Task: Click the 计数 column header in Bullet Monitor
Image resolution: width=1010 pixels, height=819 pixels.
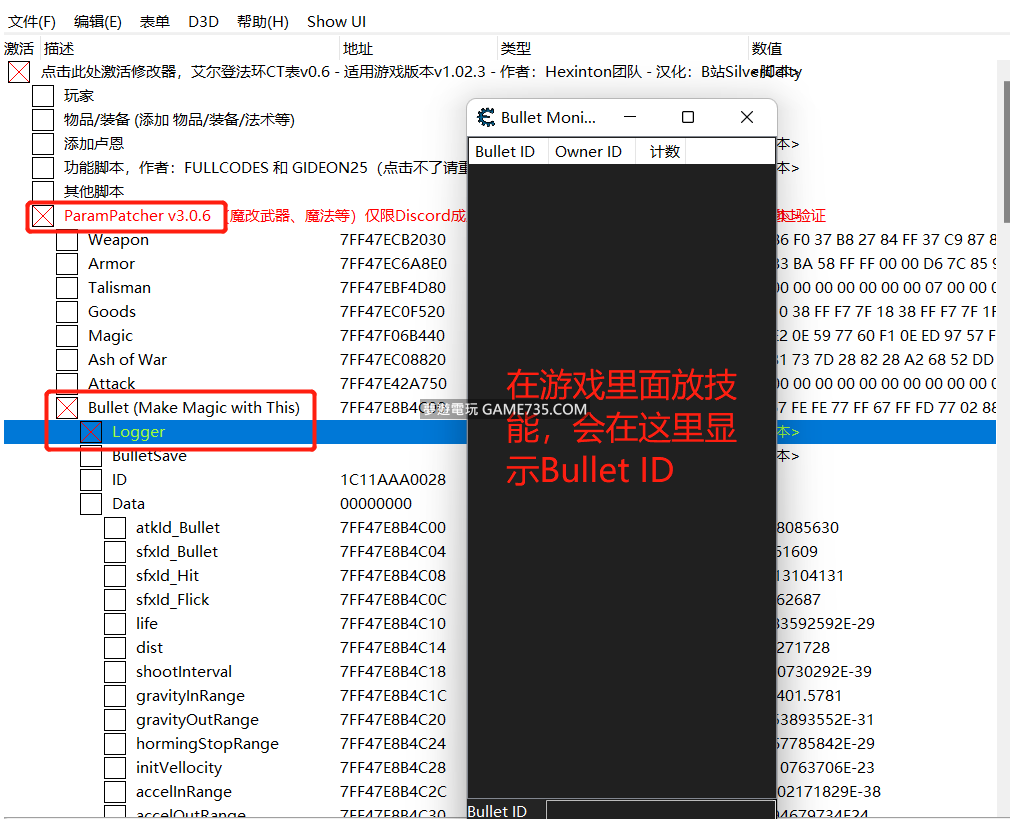Action: (661, 151)
